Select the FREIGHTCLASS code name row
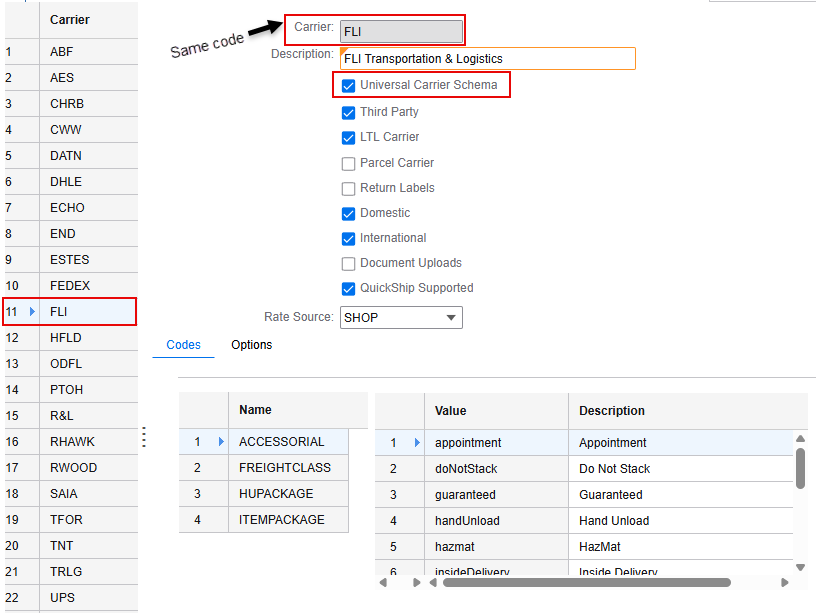The image size is (816, 613). (284, 468)
